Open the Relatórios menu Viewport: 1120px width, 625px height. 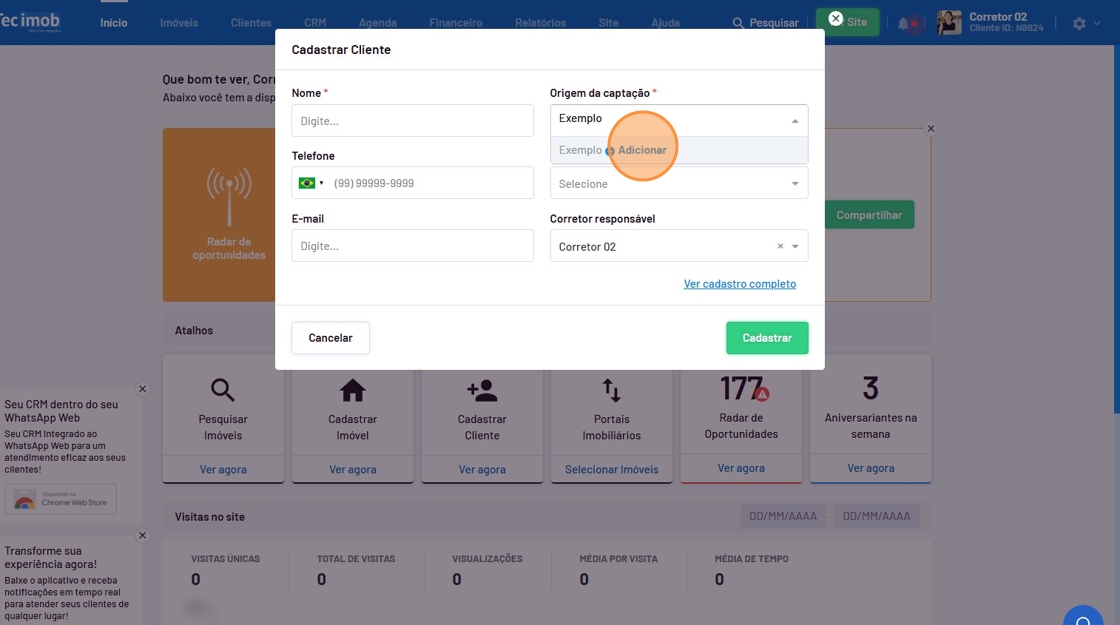pos(540,23)
